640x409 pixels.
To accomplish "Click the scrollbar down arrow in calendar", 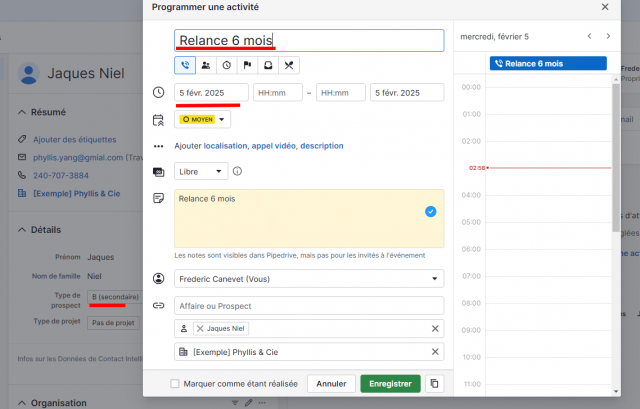I will point(616,391).
